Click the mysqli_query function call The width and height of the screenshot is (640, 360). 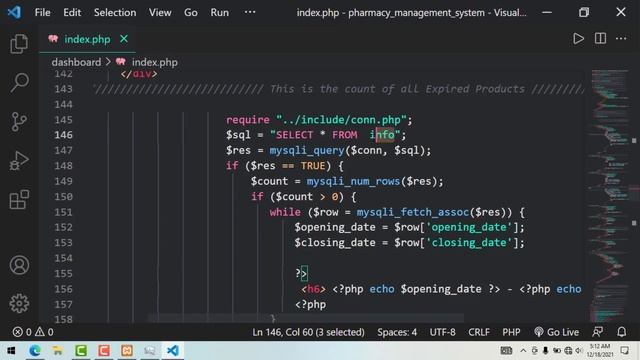(x=307, y=150)
